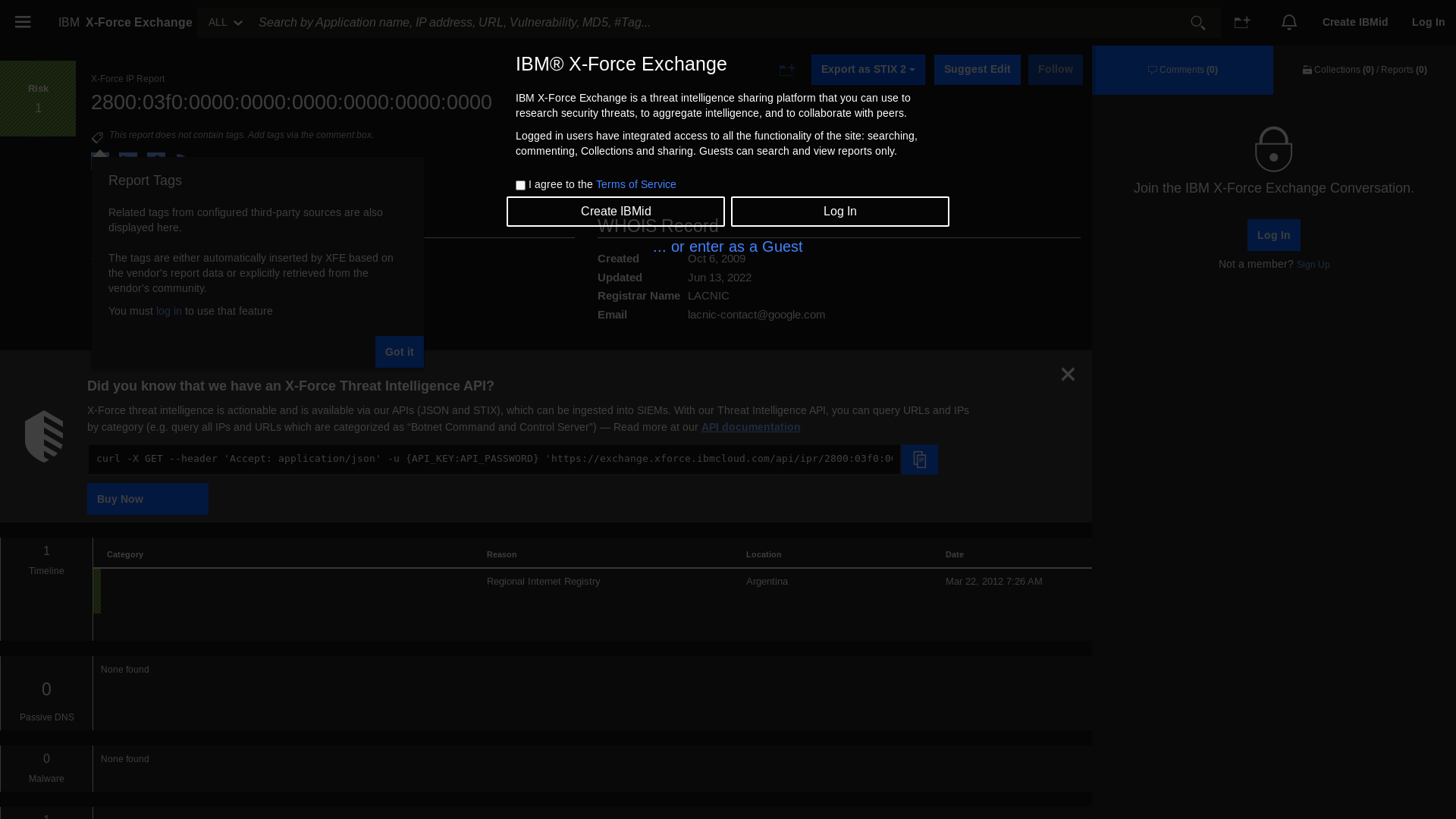Screen dimensions: 1456x819
Task: Open the notifications bell
Action: pyautogui.click(x=1289, y=22)
